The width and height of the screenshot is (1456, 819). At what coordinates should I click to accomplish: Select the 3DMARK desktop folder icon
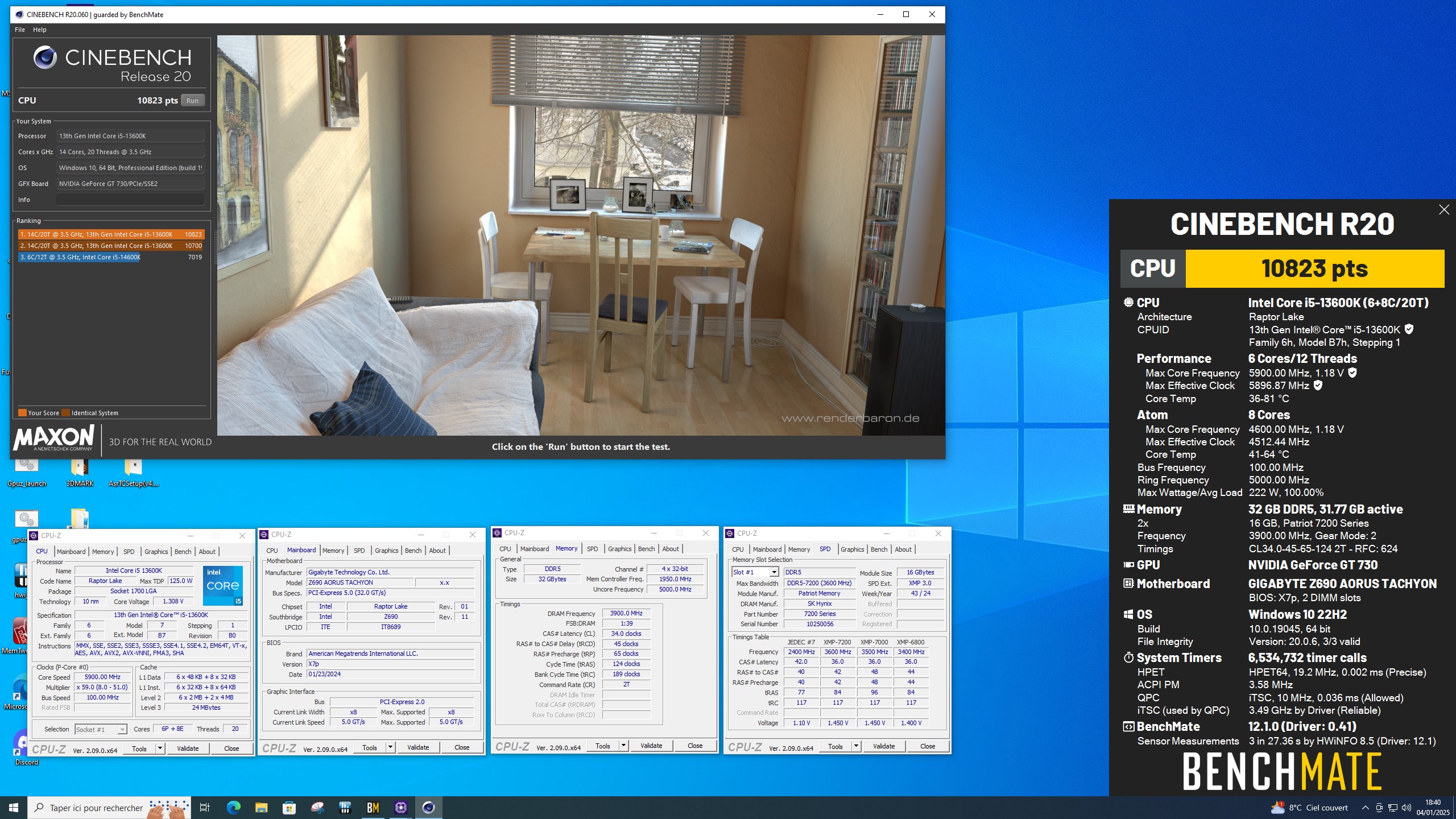(x=80, y=473)
